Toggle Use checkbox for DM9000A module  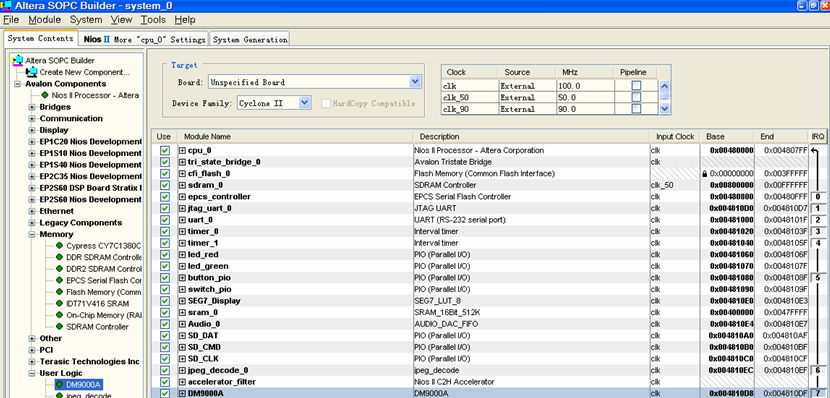click(x=165, y=393)
